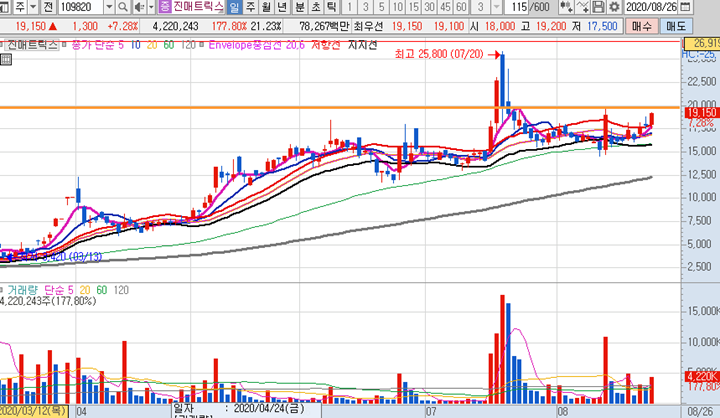The height and width of the screenshot is (418, 720).
Task: Select the daily (일) chart period
Action: click(x=234, y=7)
